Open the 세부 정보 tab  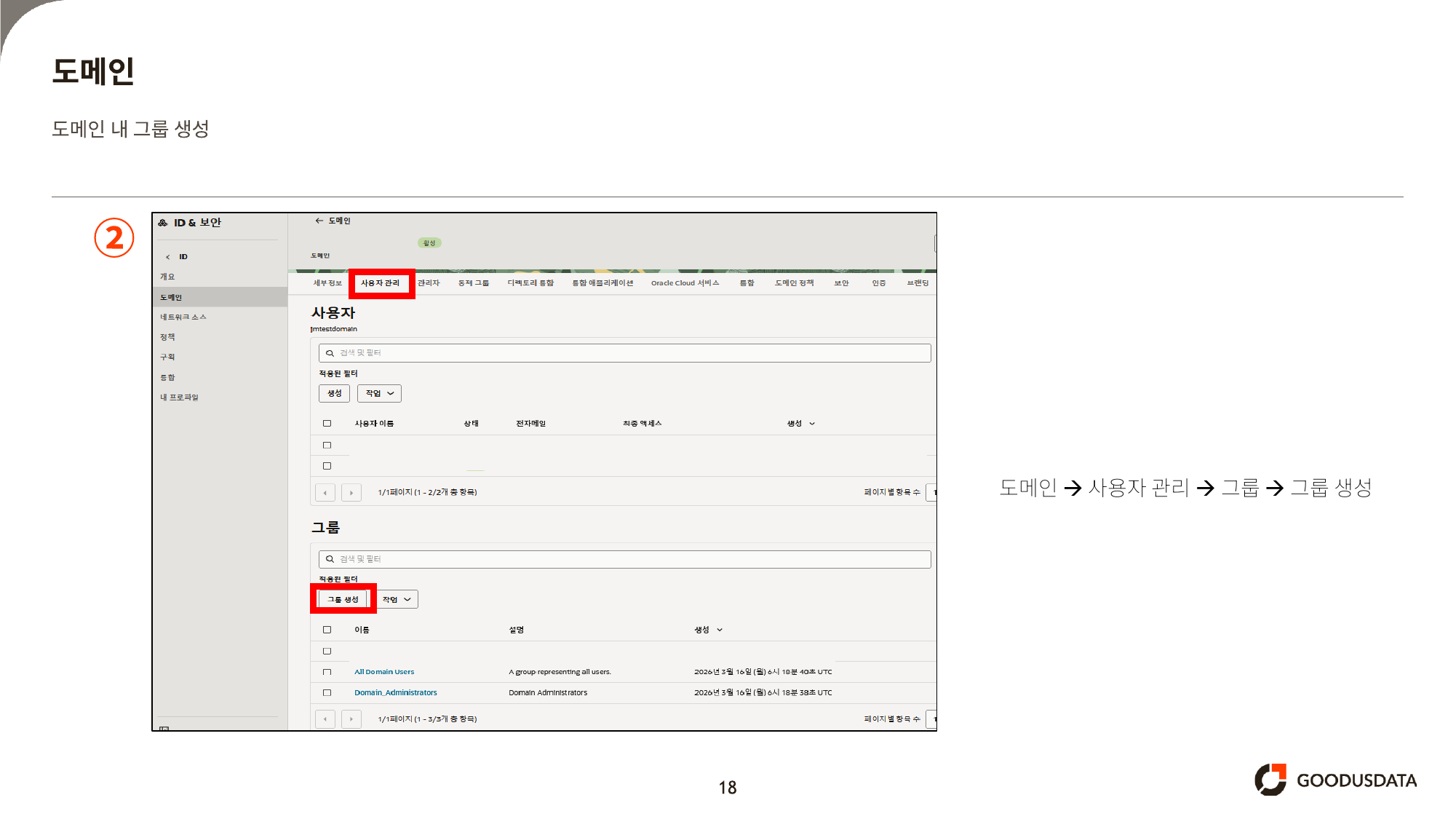[327, 283]
